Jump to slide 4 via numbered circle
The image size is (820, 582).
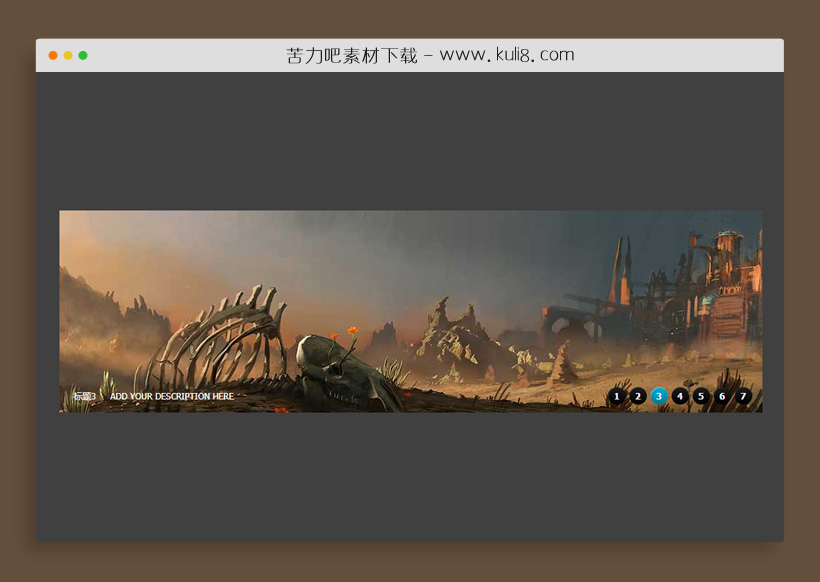(x=680, y=397)
